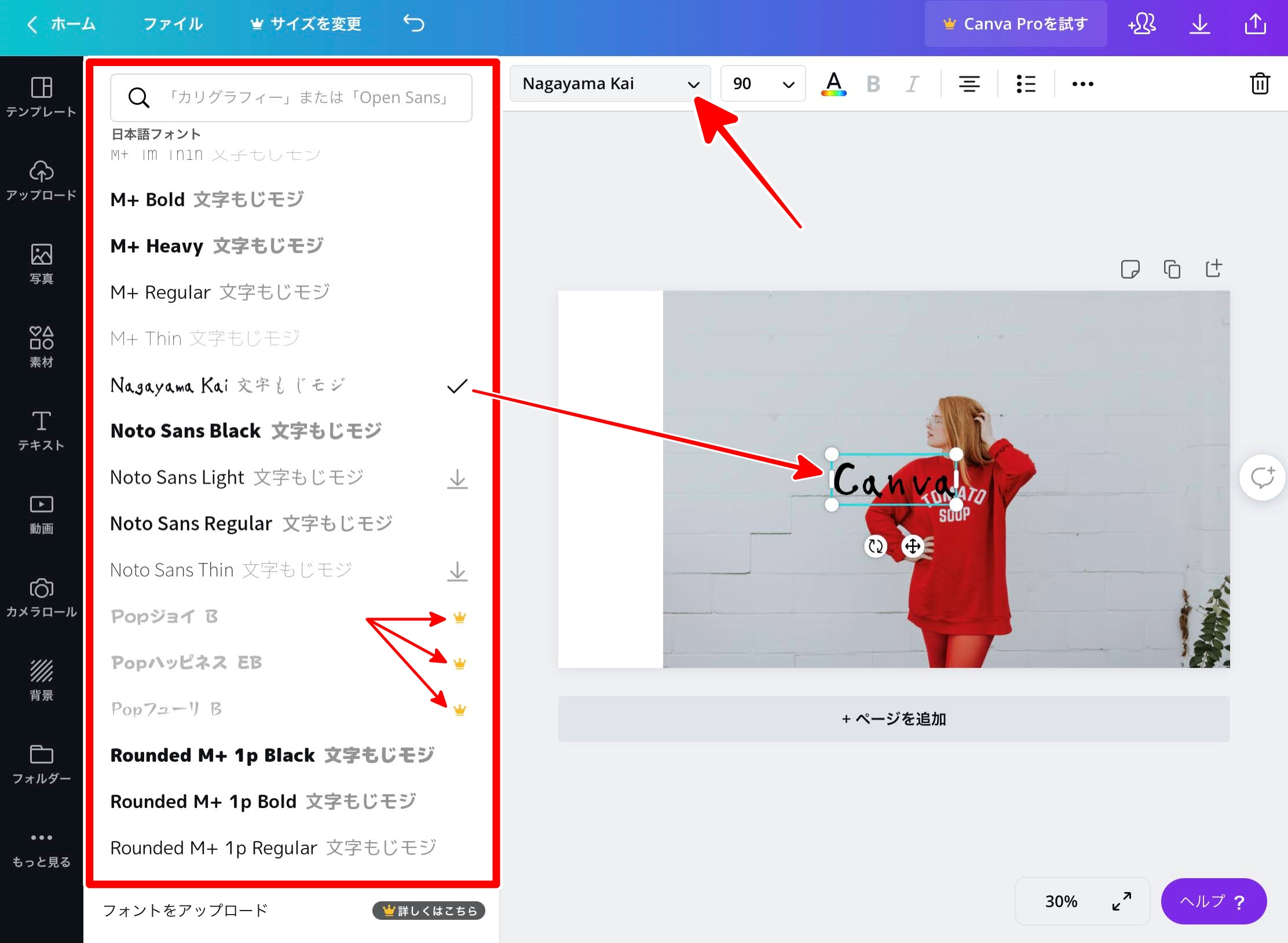Open the 背景 background panel

(x=41, y=681)
